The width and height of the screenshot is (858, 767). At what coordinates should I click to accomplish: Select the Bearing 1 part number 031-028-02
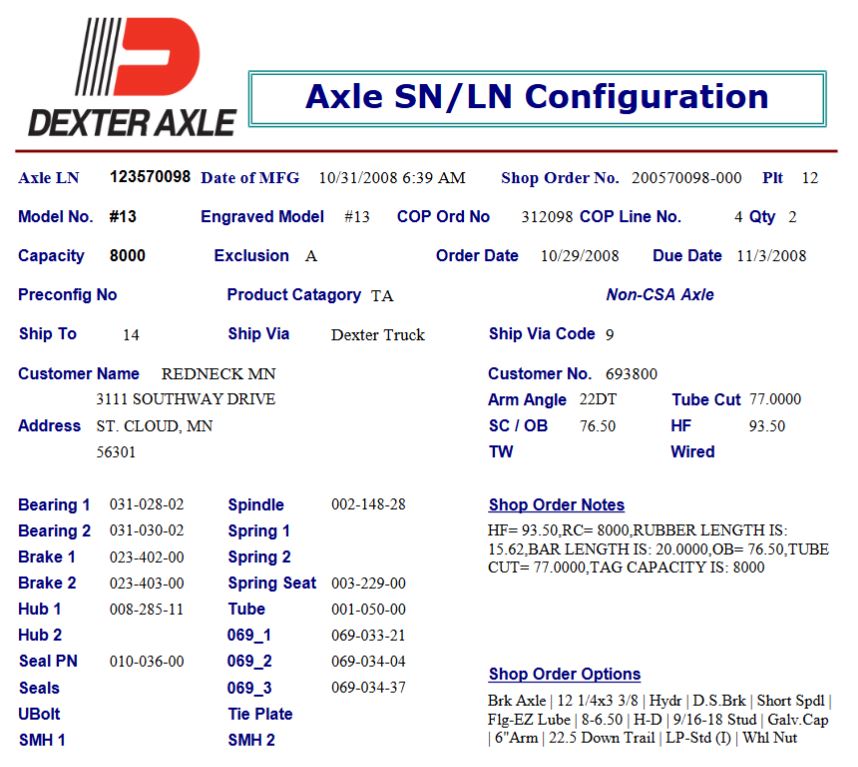(x=146, y=505)
